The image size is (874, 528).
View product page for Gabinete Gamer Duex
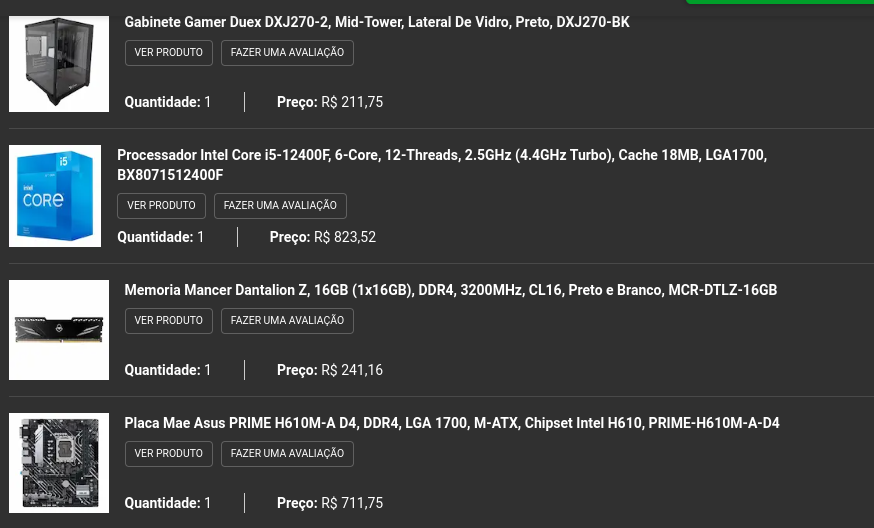point(169,53)
